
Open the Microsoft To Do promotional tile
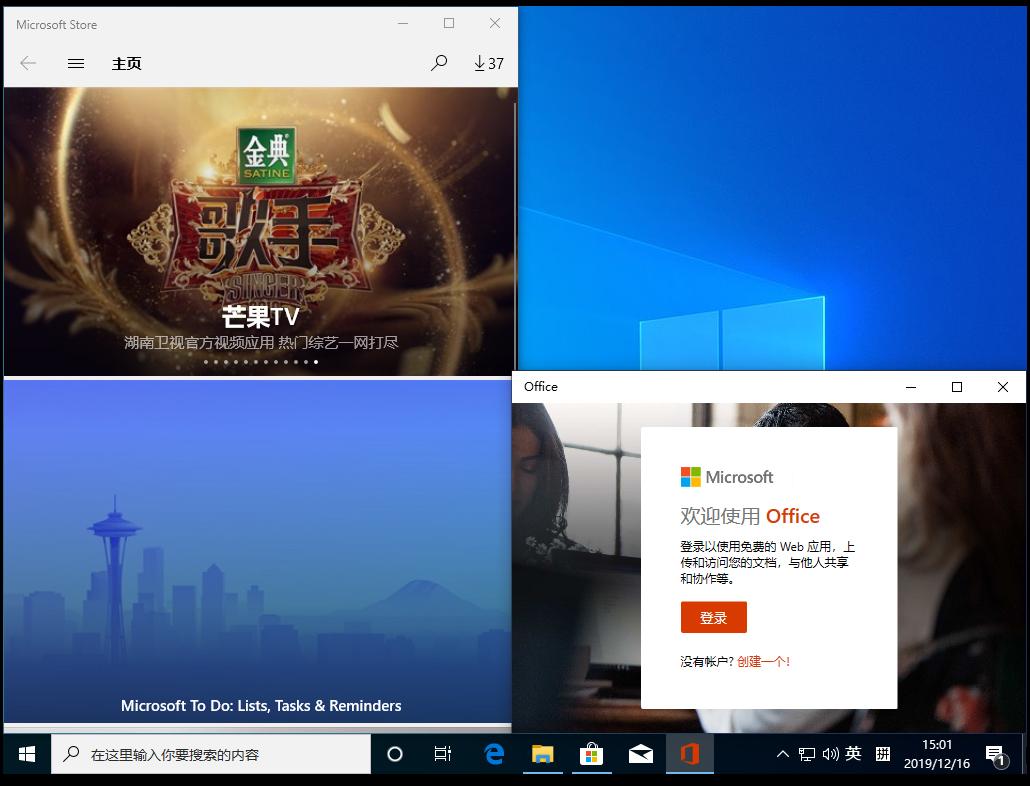pyautogui.click(x=258, y=552)
